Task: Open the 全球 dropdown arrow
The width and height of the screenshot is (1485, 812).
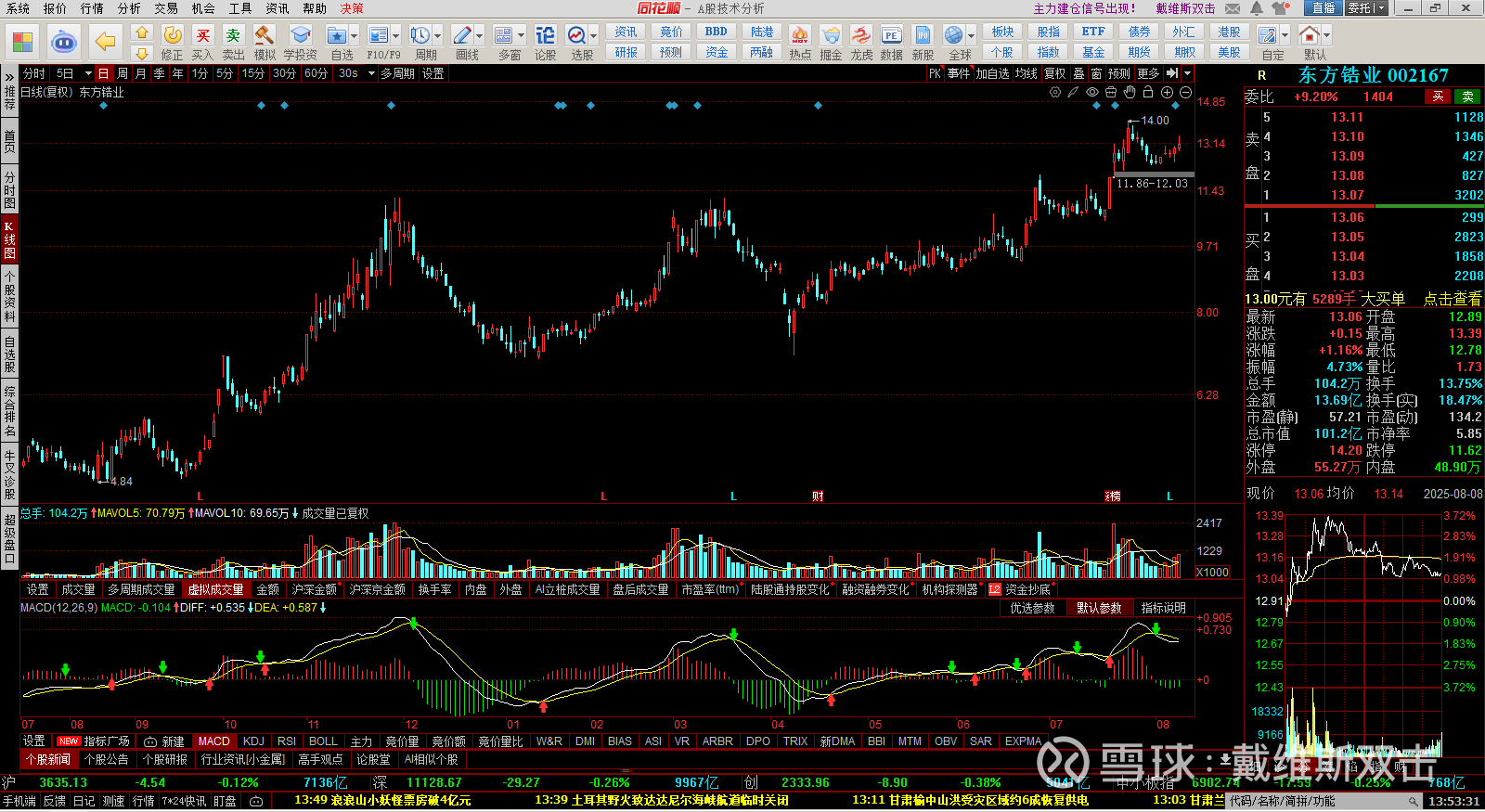Action: click(x=971, y=36)
